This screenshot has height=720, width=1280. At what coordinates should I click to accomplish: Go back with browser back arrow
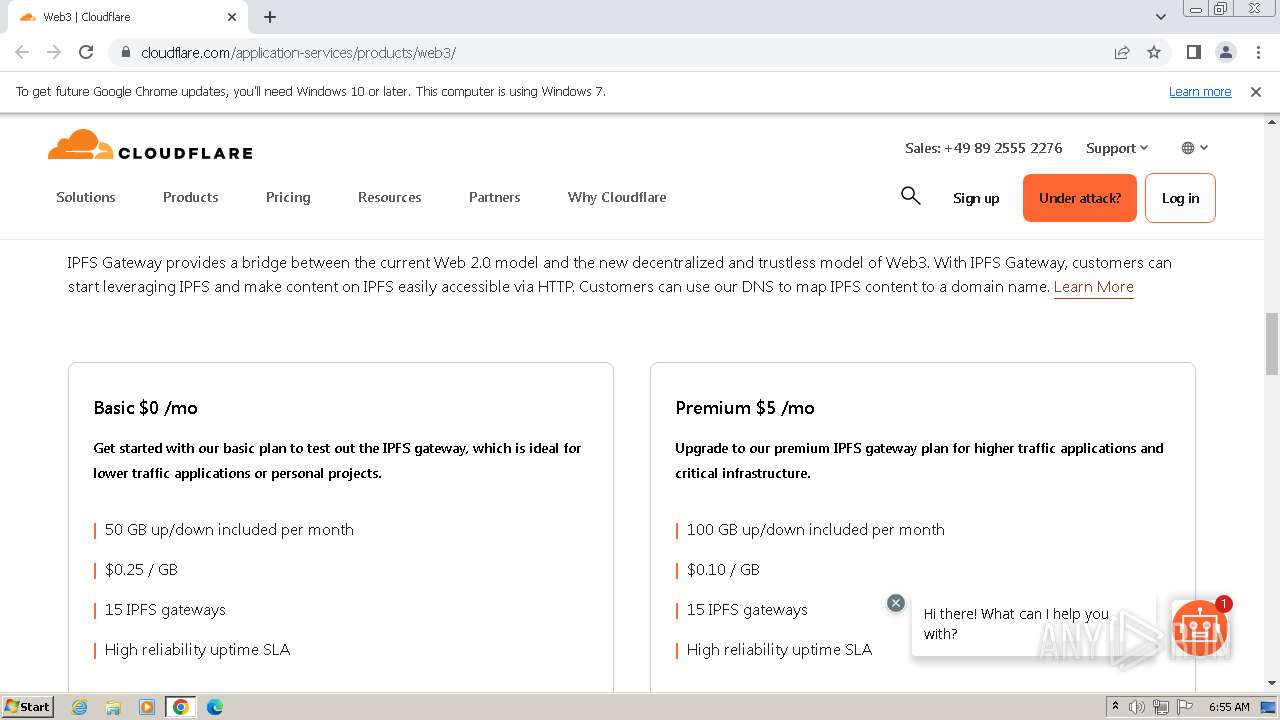22,52
